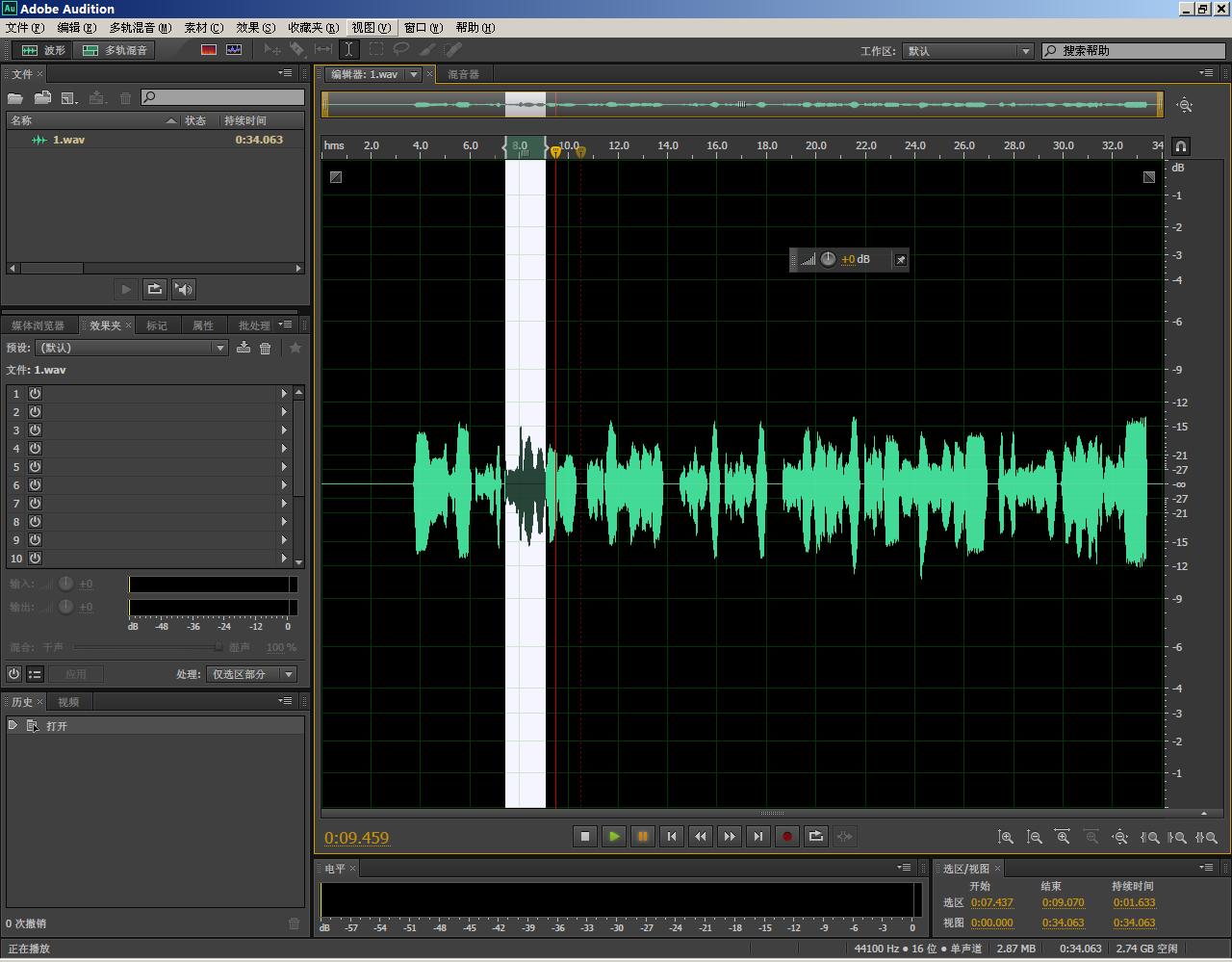1232x962 pixels.
Task: Open the 效果(S) menu
Action: point(256,27)
